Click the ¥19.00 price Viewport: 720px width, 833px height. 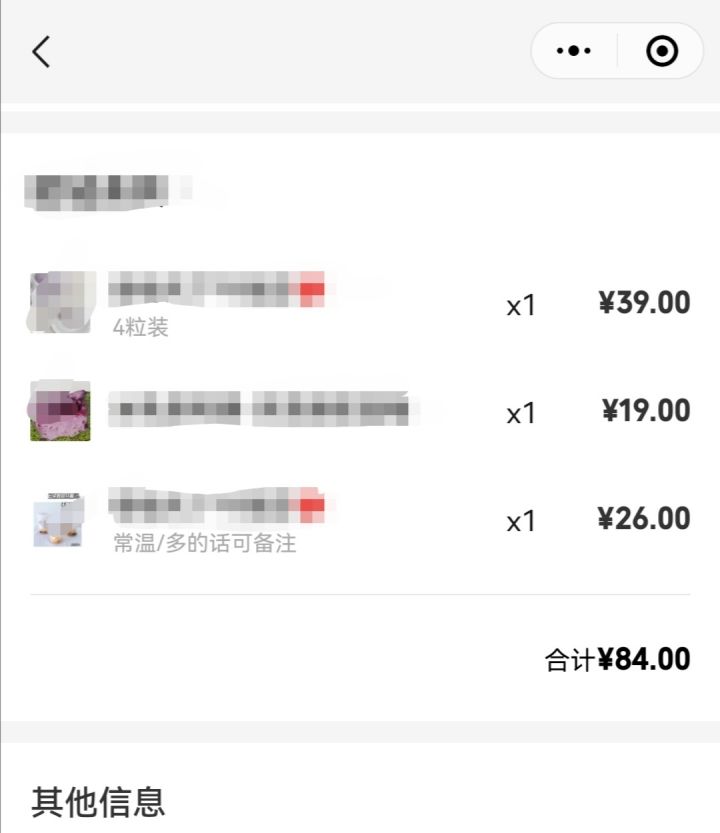pos(646,410)
